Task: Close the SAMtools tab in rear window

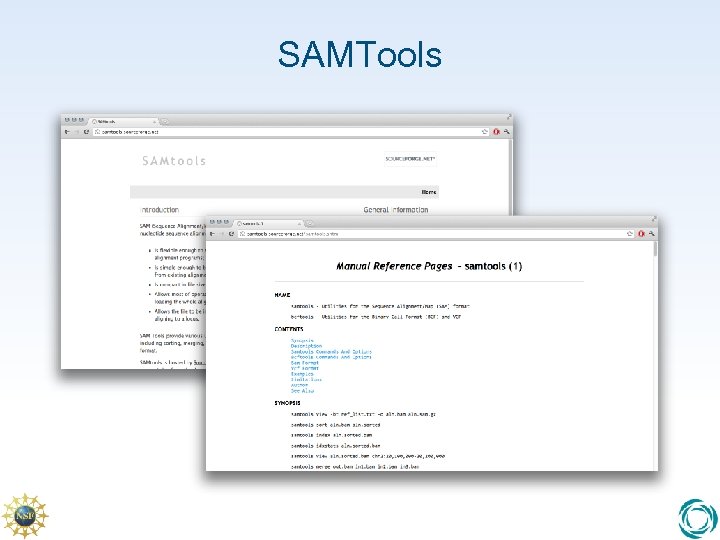Action: [x=154, y=122]
